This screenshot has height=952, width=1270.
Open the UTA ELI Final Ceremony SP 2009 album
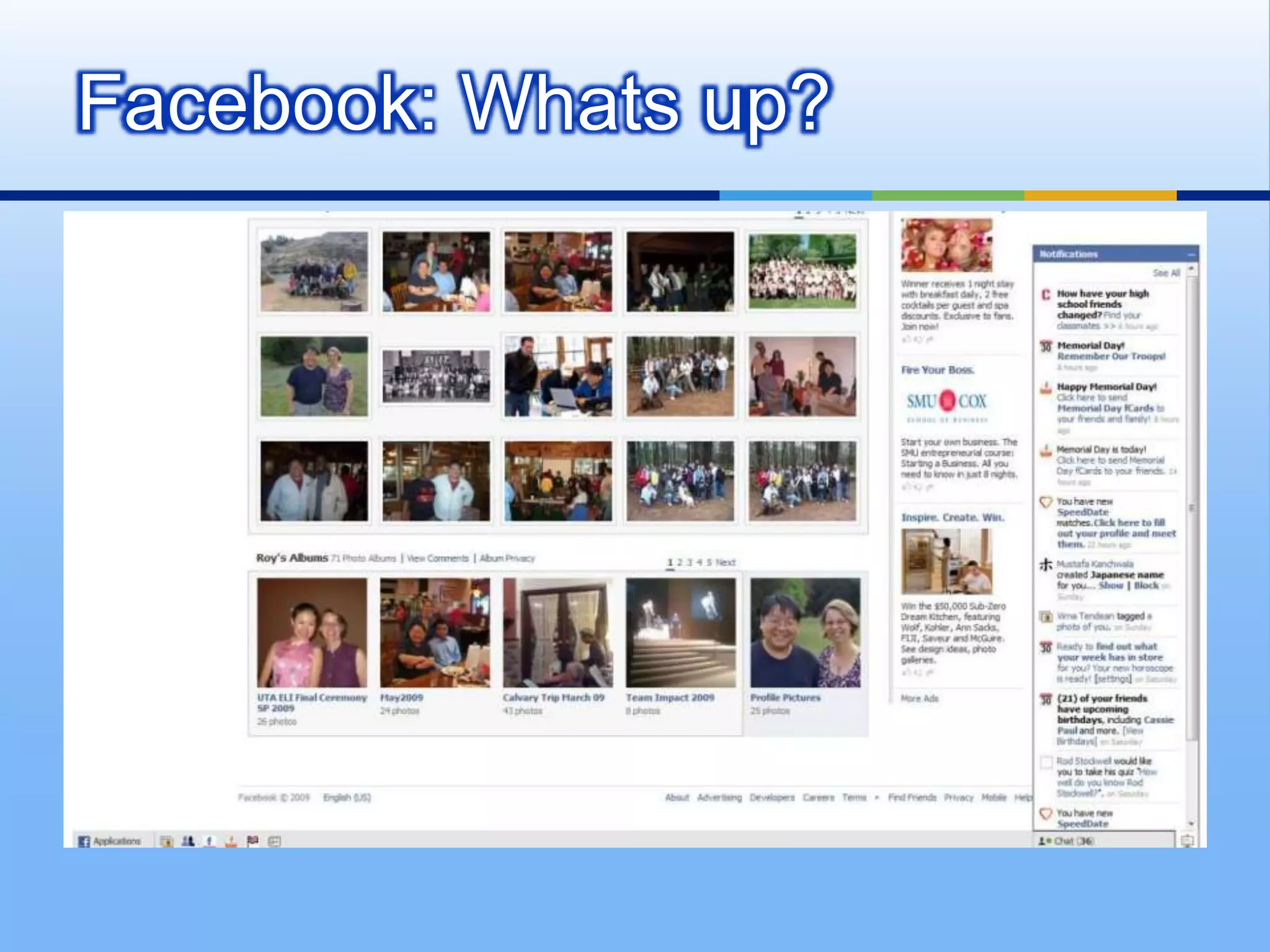point(312,632)
